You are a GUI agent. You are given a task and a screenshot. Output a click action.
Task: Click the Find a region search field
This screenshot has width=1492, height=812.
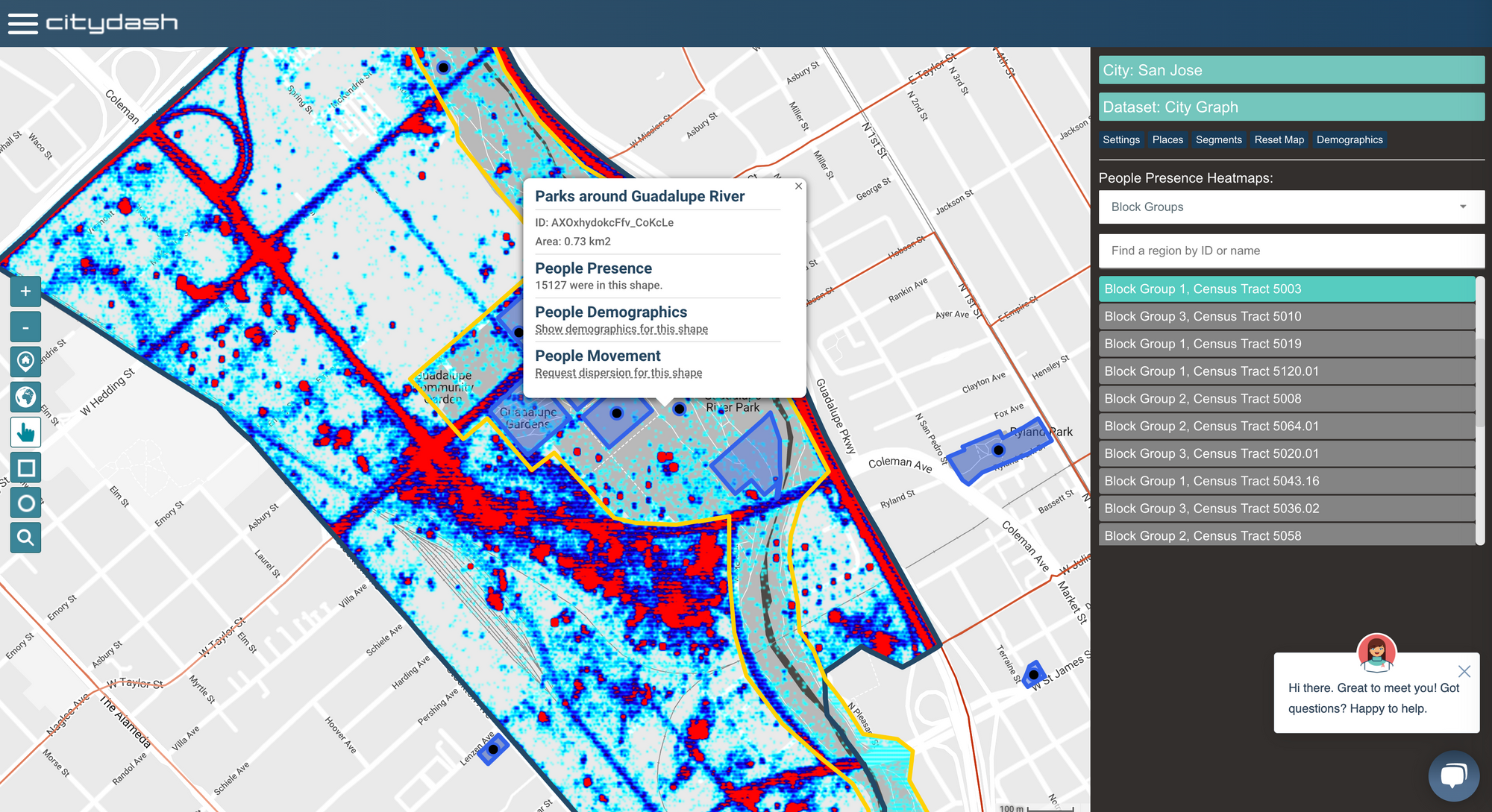click(1291, 251)
